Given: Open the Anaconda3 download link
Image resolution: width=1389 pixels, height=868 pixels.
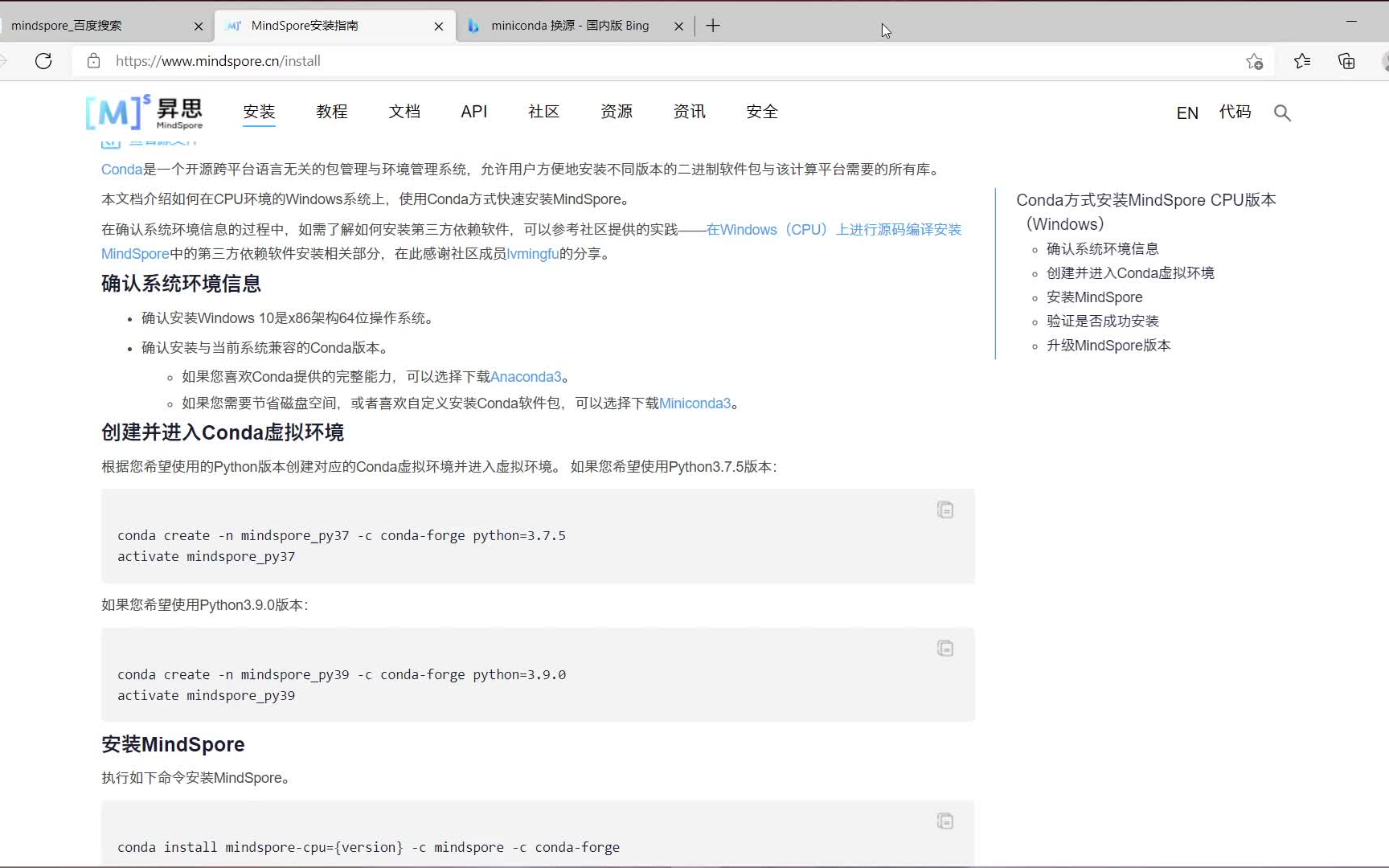Looking at the screenshot, I should [x=525, y=376].
